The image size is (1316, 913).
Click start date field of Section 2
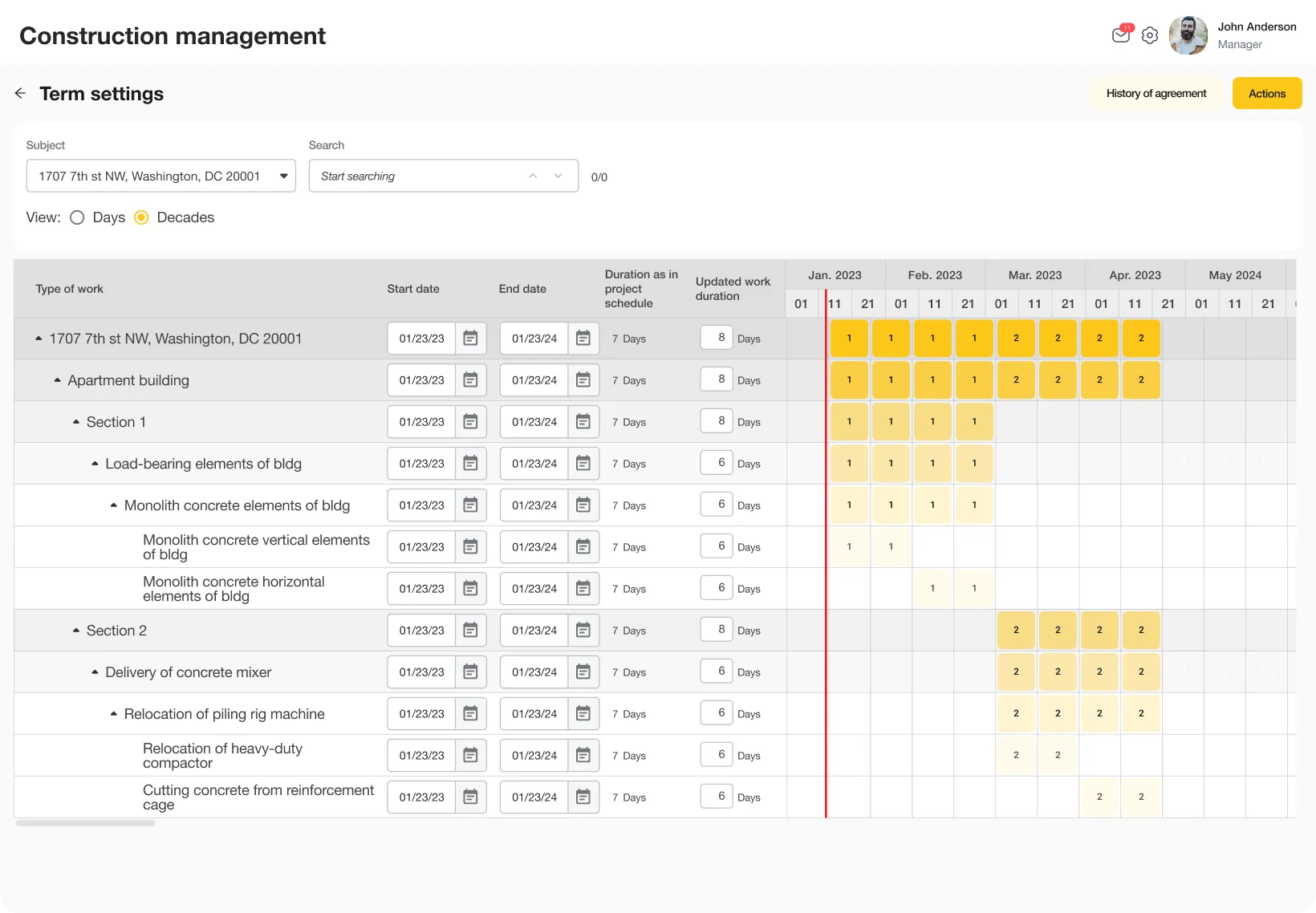[x=421, y=631]
